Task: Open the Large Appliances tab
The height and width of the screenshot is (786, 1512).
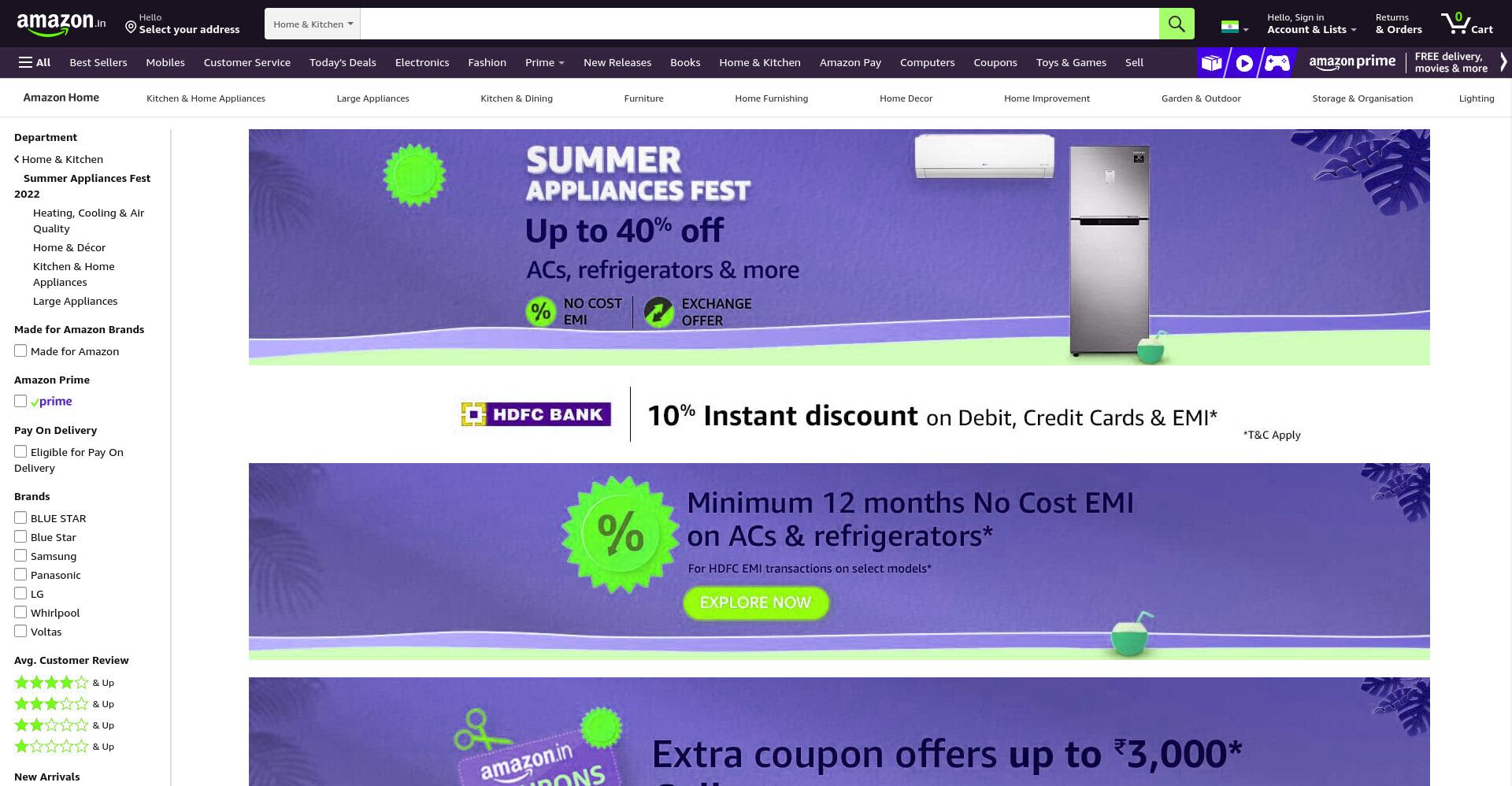Action: [x=372, y=98]
